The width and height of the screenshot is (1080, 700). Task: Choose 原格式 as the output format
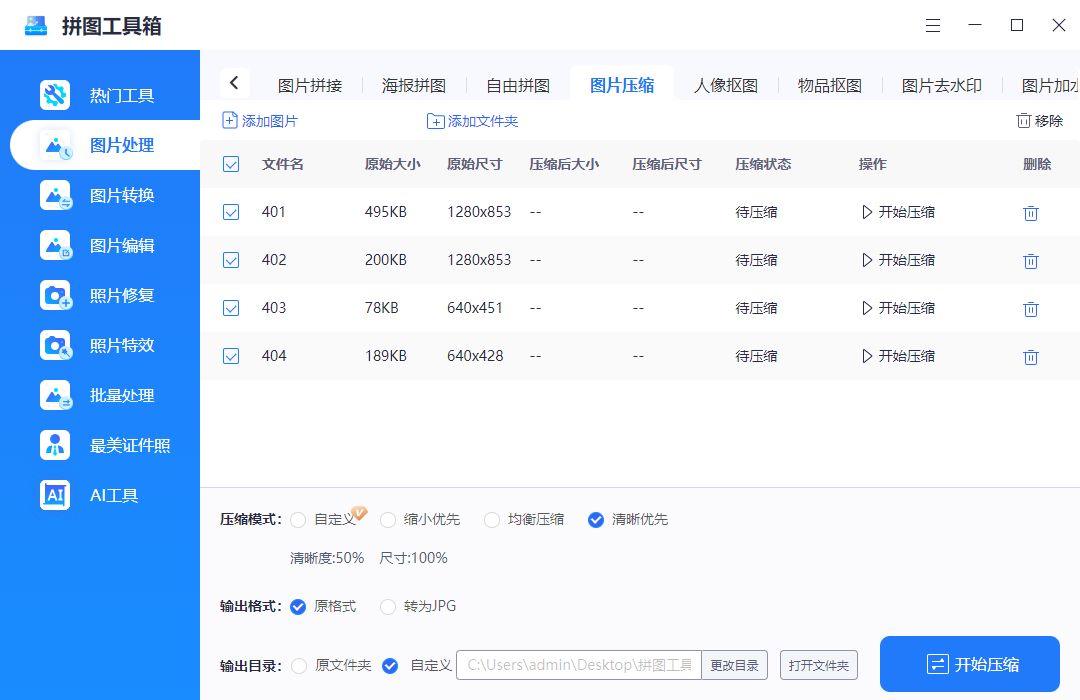point(298,606)
